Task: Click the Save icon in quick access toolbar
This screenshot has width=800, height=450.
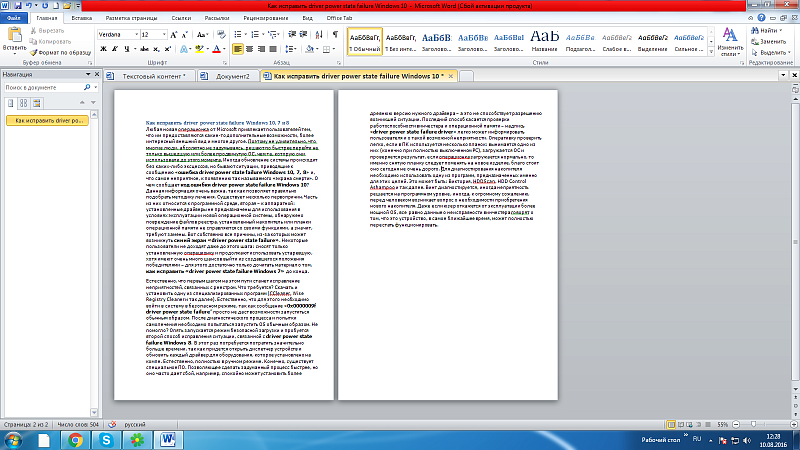Action: 18,6
